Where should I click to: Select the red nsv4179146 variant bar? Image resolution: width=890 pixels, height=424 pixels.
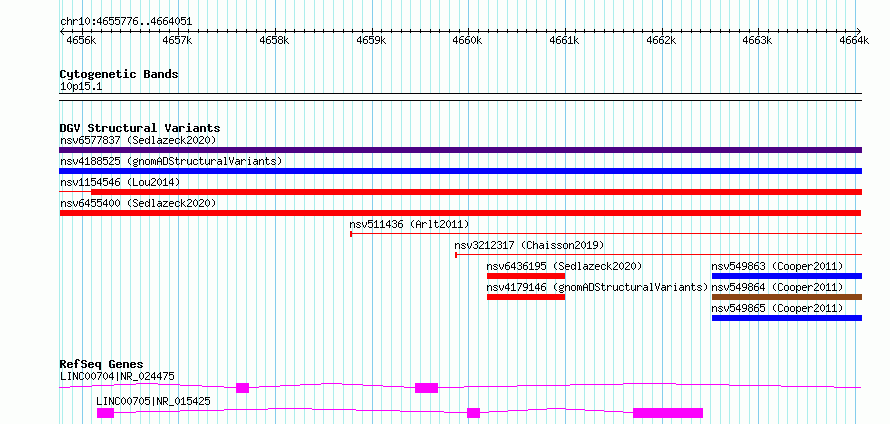526,297
